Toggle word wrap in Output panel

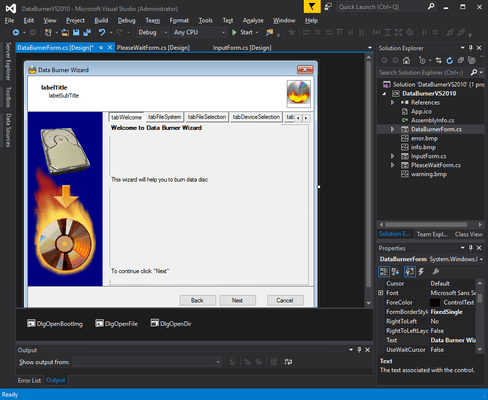288,362
